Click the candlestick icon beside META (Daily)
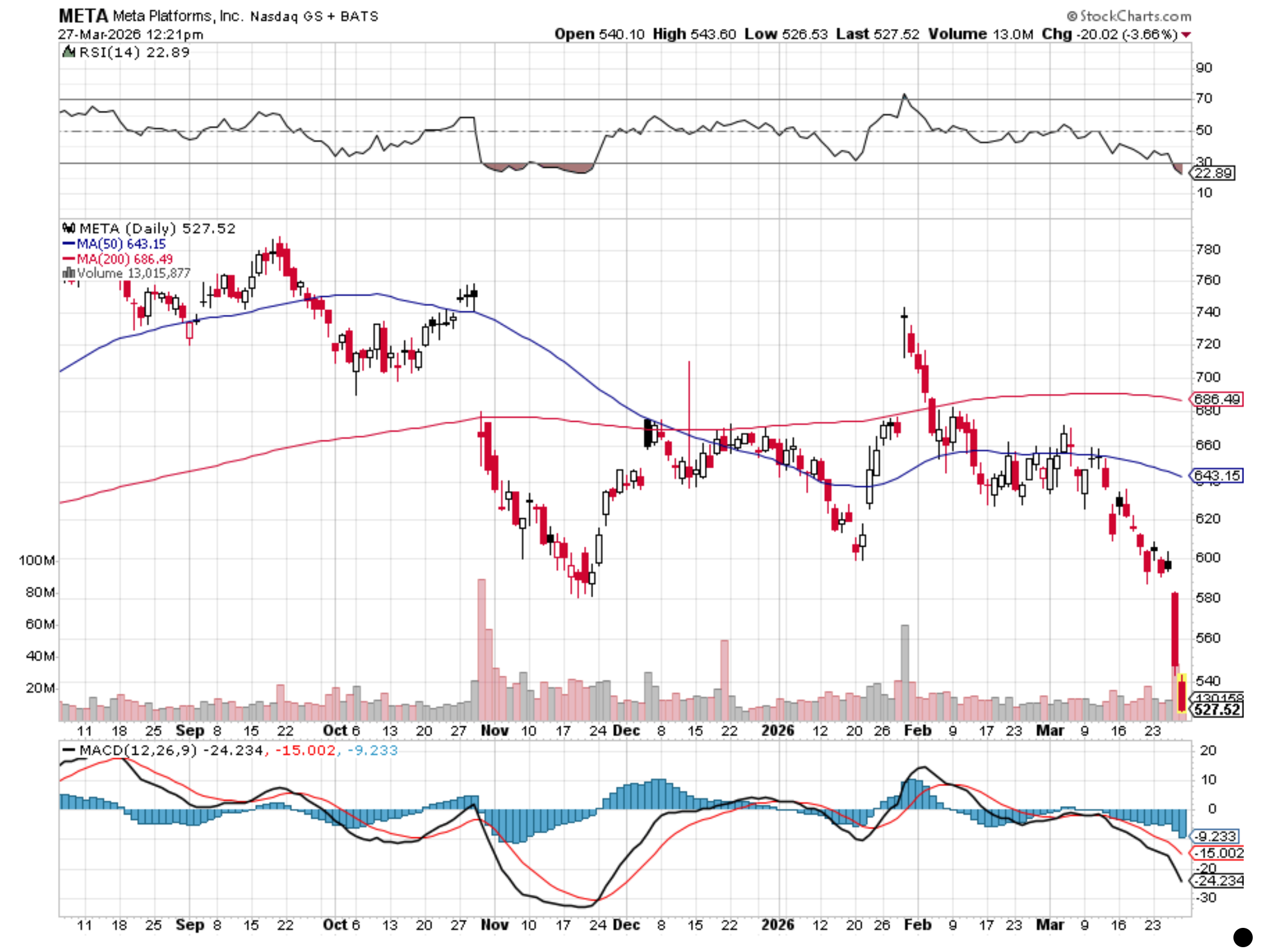Viewport: 1266px width, 952px height. (69, 228)
